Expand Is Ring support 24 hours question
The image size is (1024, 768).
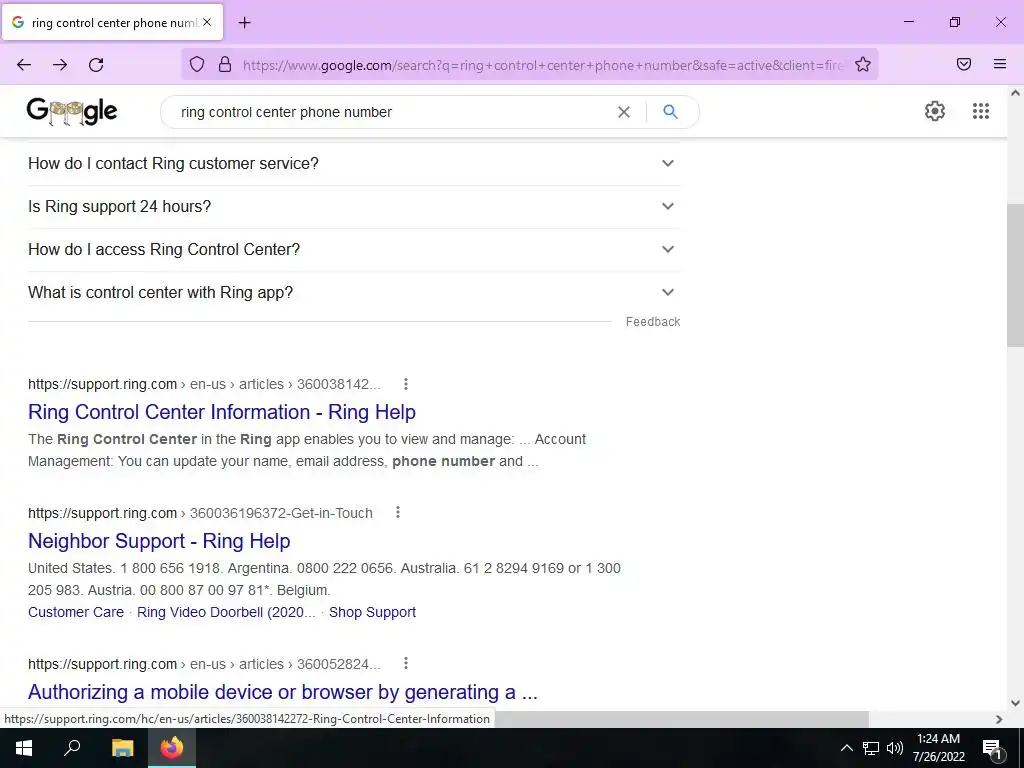click(354, 206)
